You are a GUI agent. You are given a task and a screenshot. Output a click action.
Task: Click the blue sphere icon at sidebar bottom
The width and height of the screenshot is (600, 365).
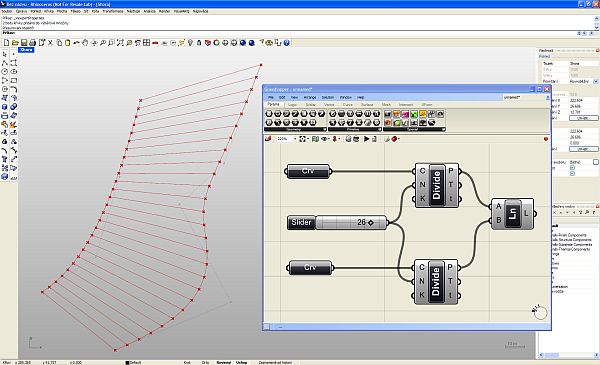point(5,177)
